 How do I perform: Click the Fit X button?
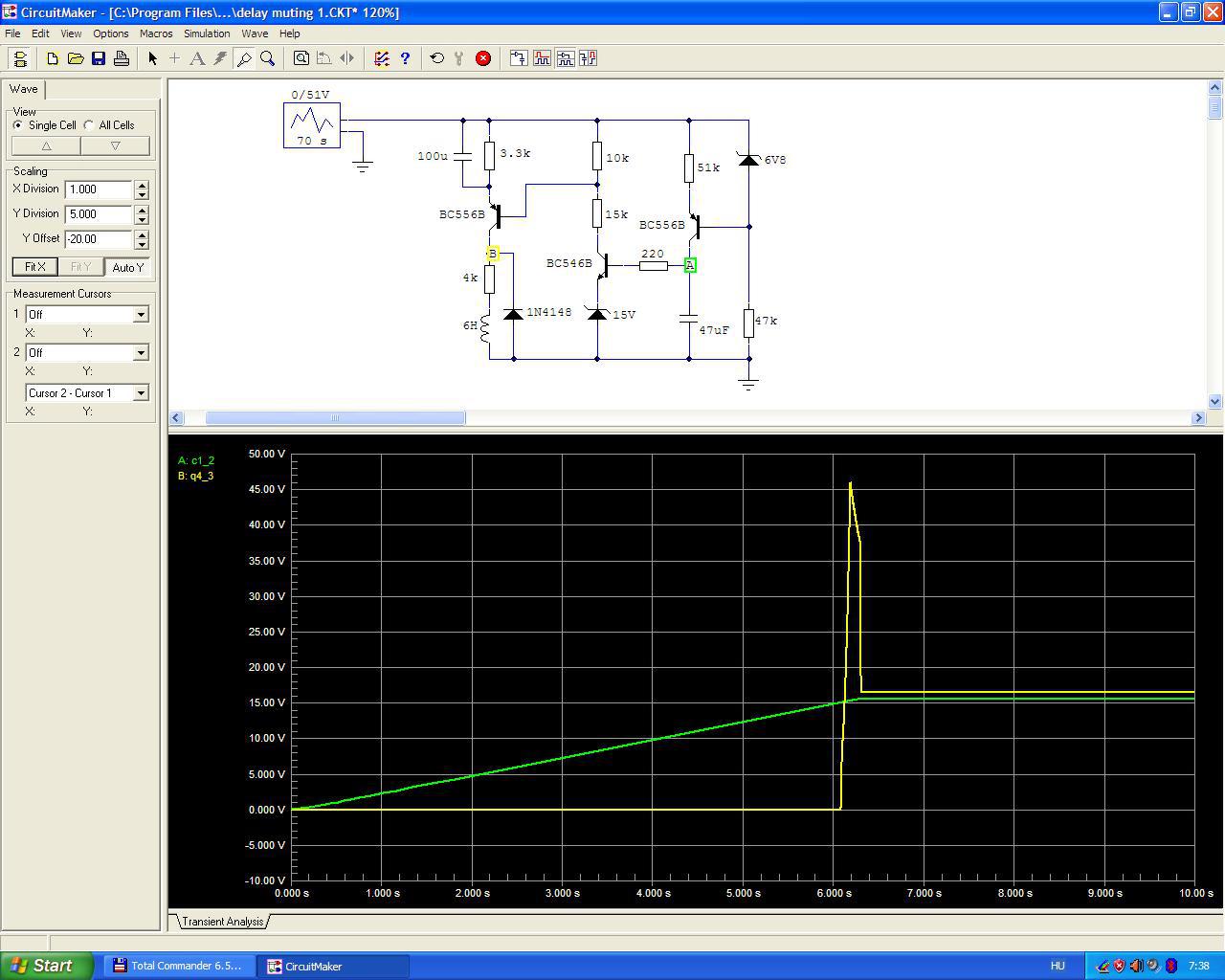(x=34, y=267)
